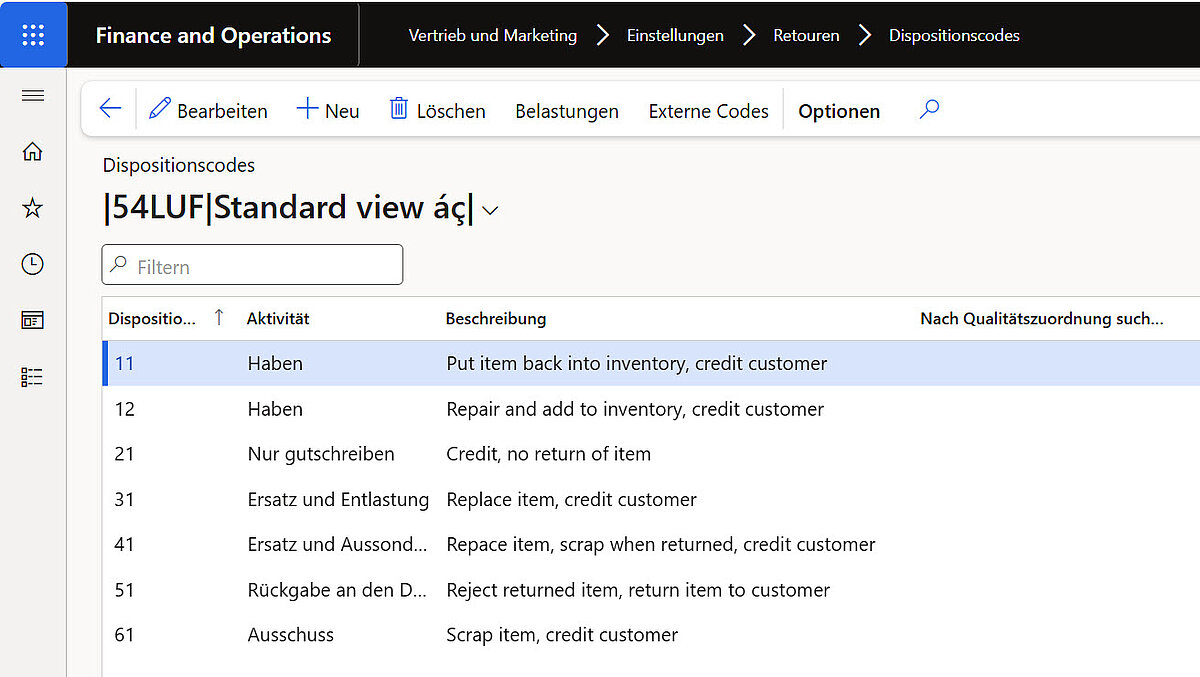Screen dimensions: 1200x677
Task: Toggle sort direction on the Dispositions column
Action: (x=219, y=318)
